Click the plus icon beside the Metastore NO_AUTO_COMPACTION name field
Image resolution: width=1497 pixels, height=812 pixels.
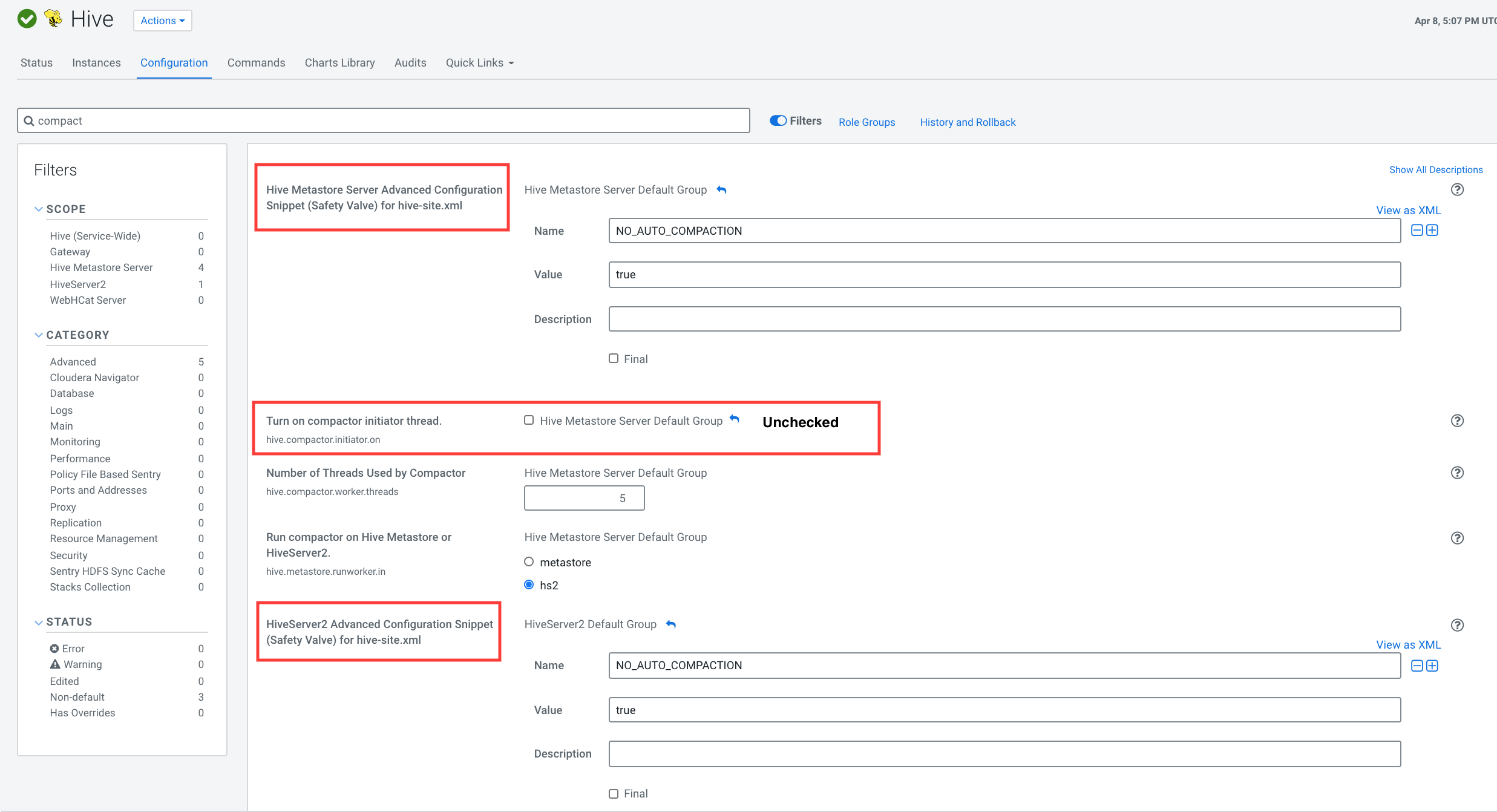coord(1432,231)
